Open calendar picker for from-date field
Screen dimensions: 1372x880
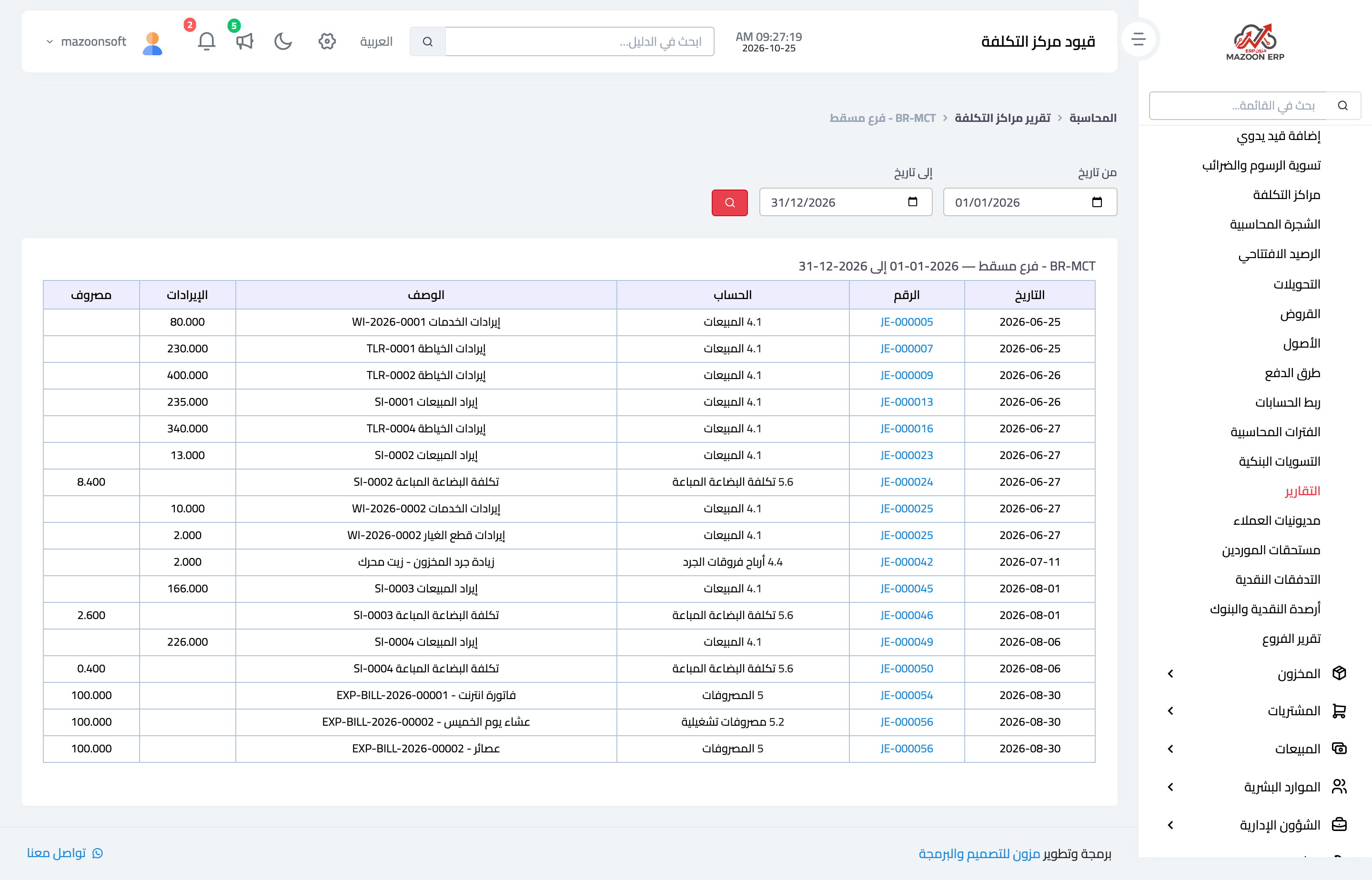tap(1097, 202)
